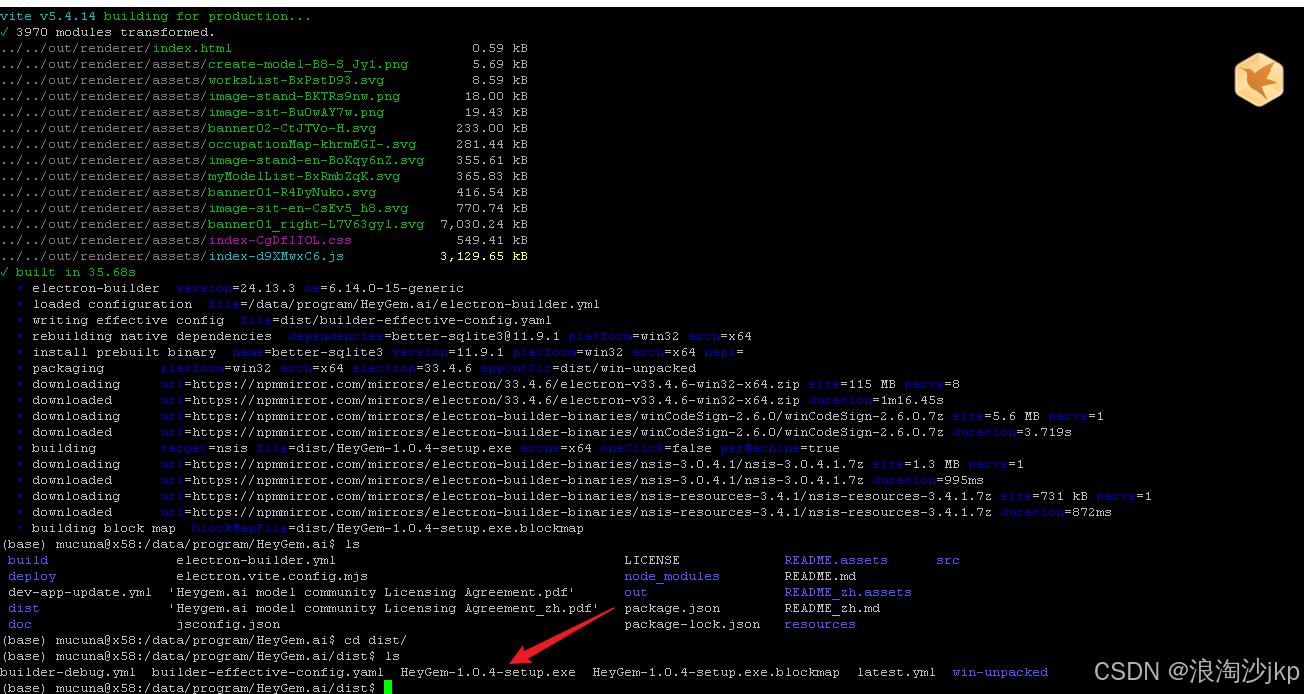Select the yellow '3,129.65 kB' size

tap(484, 256)
